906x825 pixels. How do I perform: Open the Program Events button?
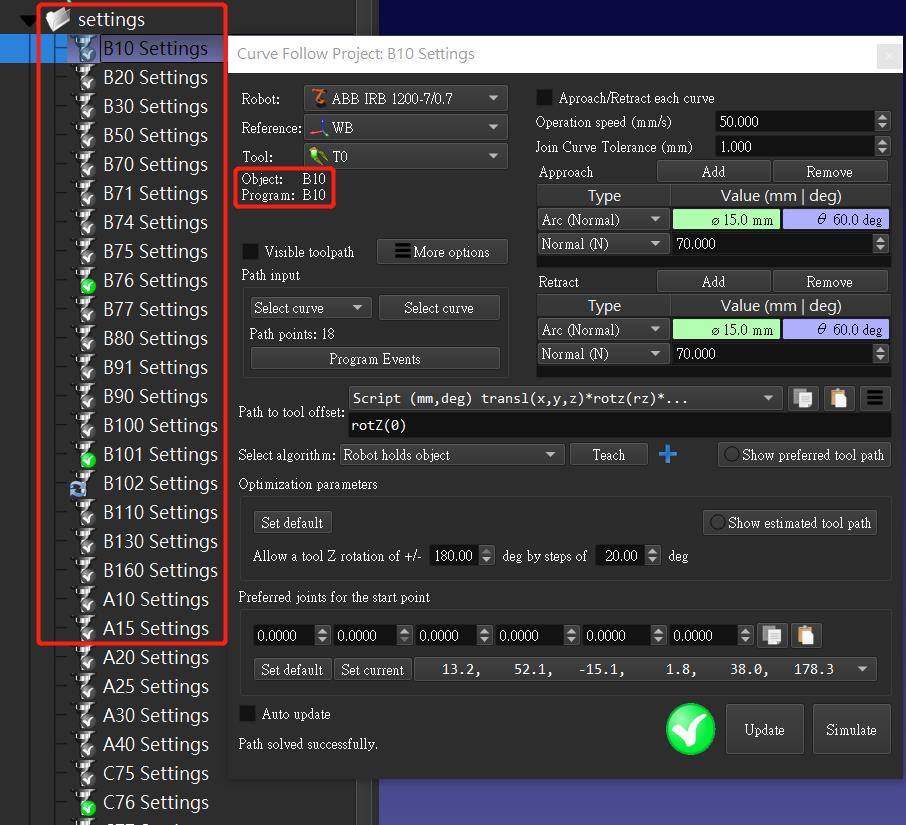click(374, 359)
